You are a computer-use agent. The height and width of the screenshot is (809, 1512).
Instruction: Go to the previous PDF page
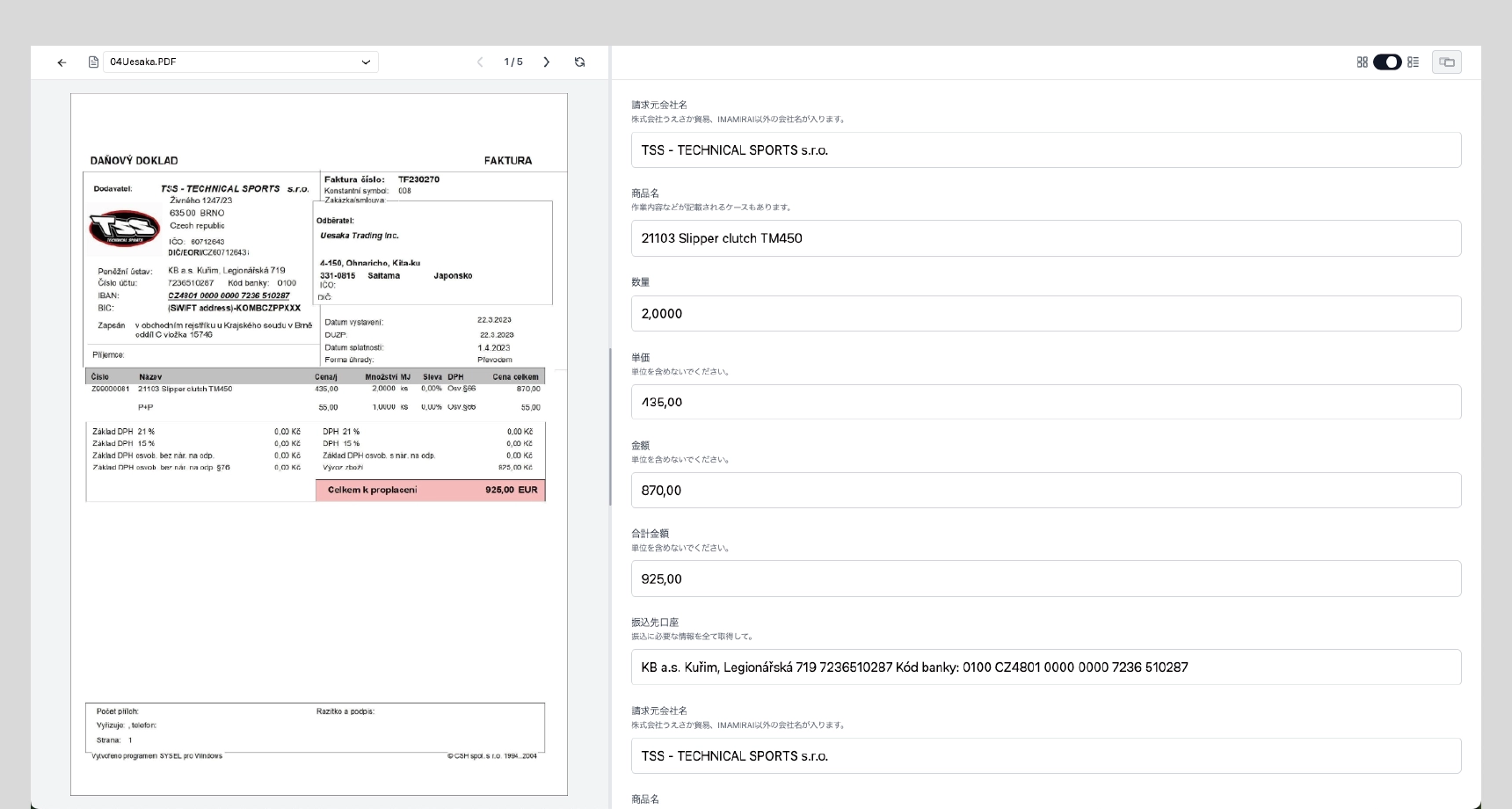(480, 62)
